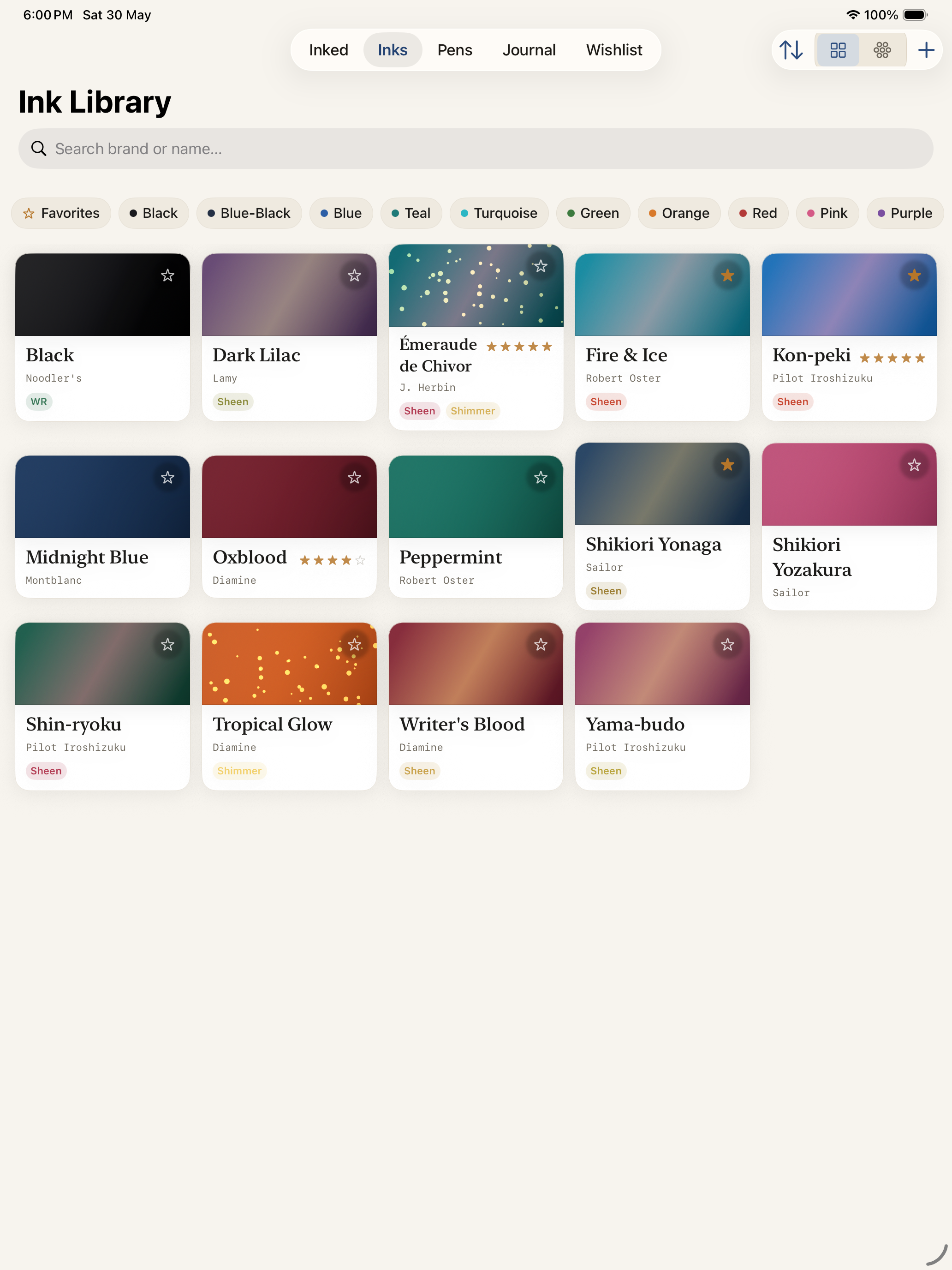Filter inks by Favorites
The height and width of the screenshot is (1270, 952).
(61, 213)
